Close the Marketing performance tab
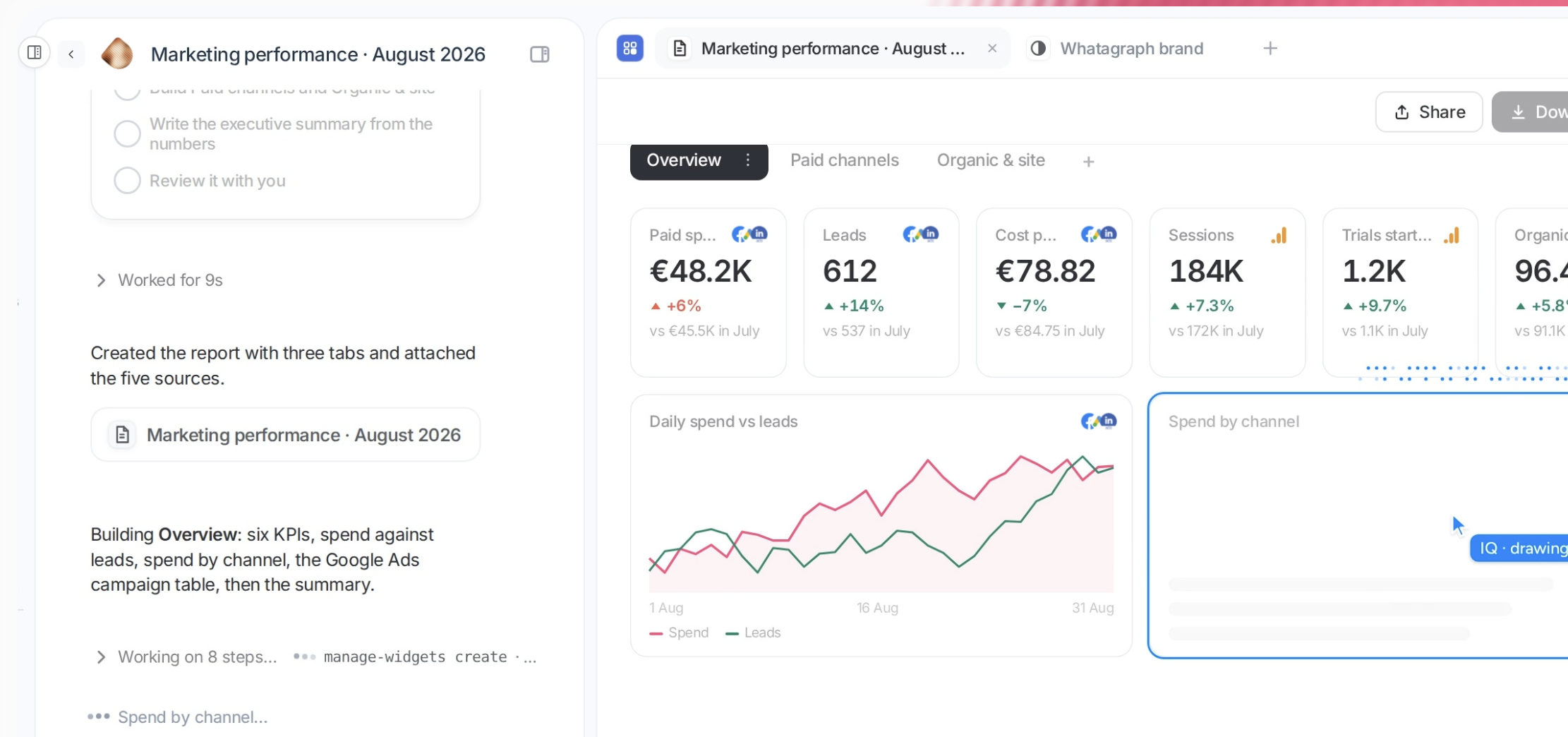The height and width of the screenshot is (737, 1568). (992, 48)
